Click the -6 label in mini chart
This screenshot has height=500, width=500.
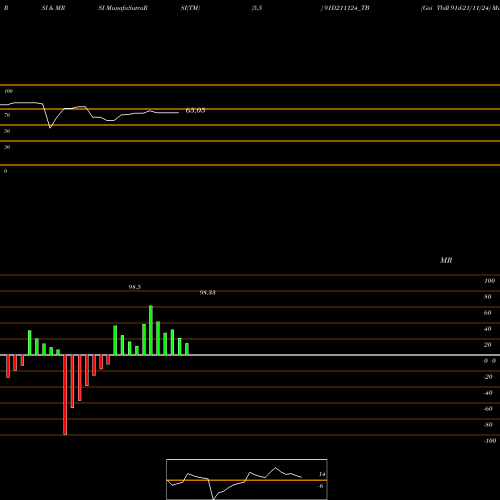pos(321,486)
